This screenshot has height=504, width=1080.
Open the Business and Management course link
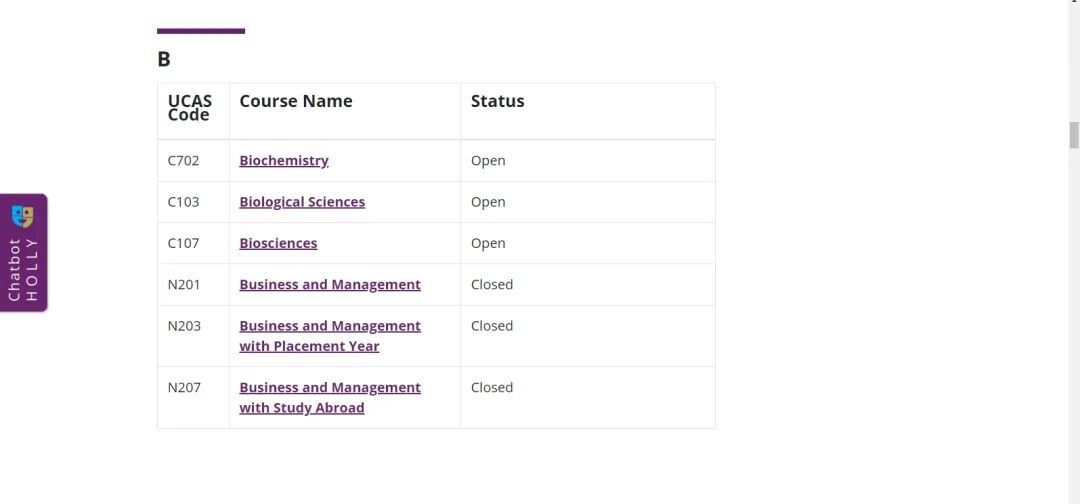click(x=330, y=284)
